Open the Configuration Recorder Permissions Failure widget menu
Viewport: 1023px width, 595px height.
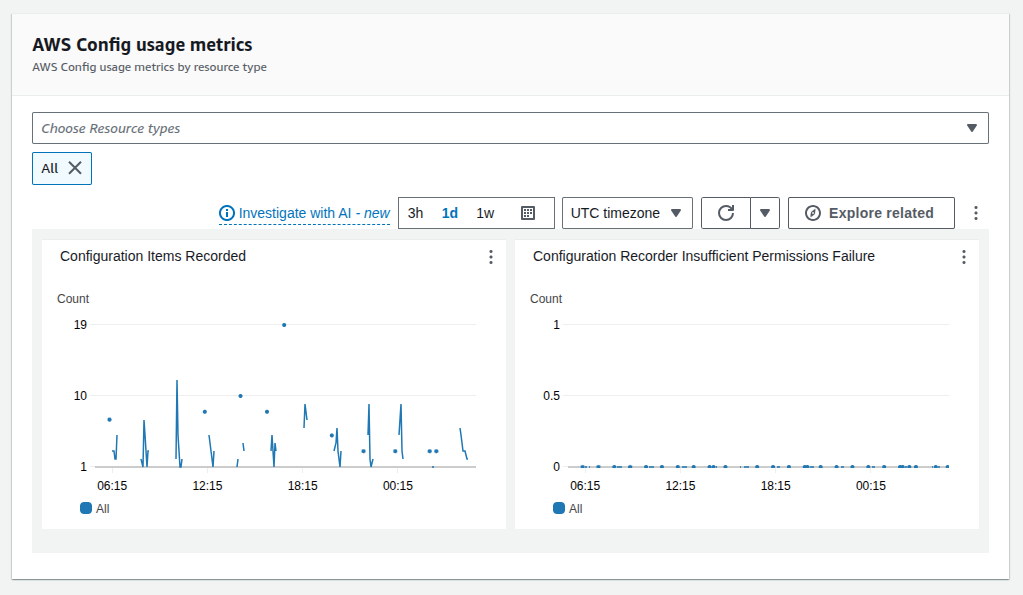tap(963, 256)
